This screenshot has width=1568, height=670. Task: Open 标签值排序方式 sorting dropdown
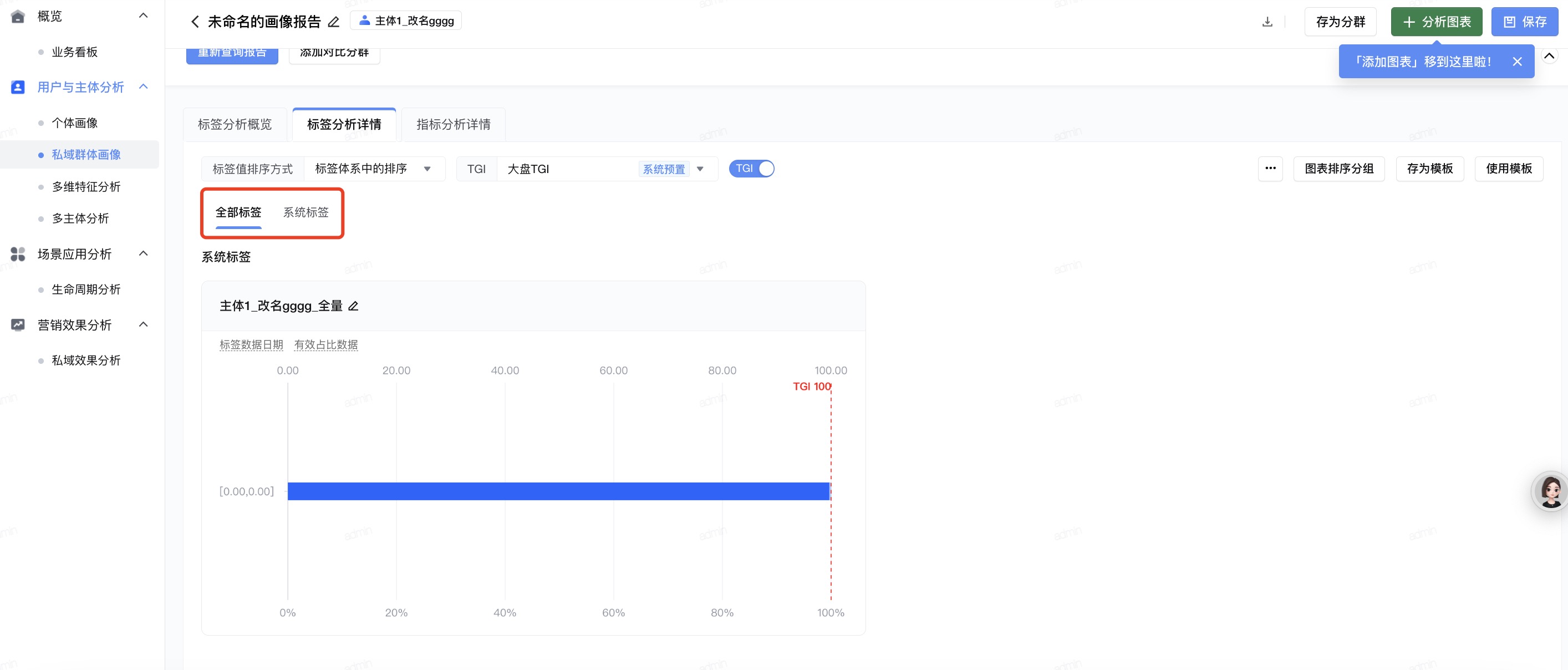pyautogui.click(x=373, y=169)
